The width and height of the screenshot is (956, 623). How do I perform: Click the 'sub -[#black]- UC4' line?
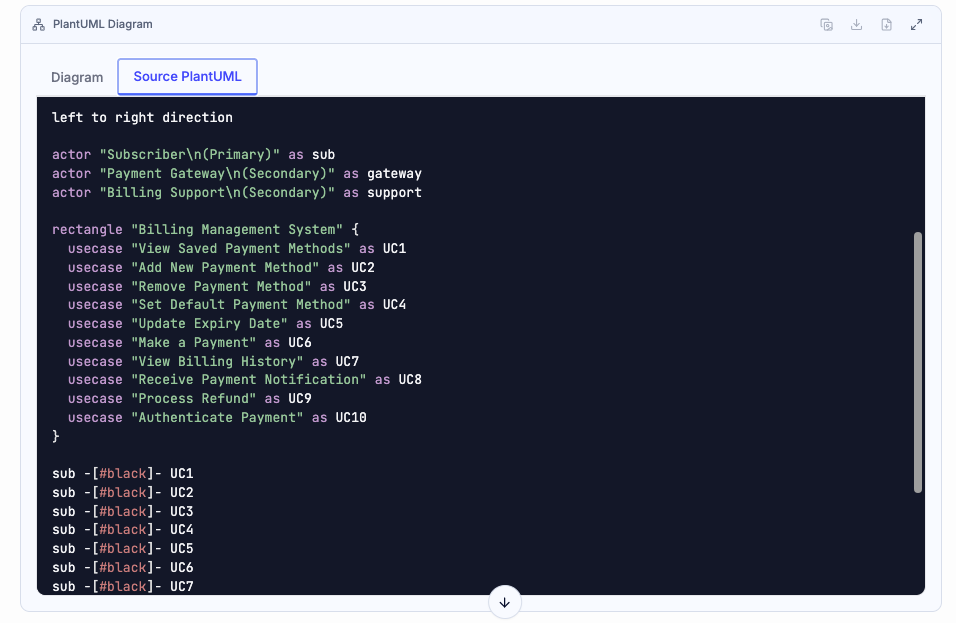[x=123, y=530]
